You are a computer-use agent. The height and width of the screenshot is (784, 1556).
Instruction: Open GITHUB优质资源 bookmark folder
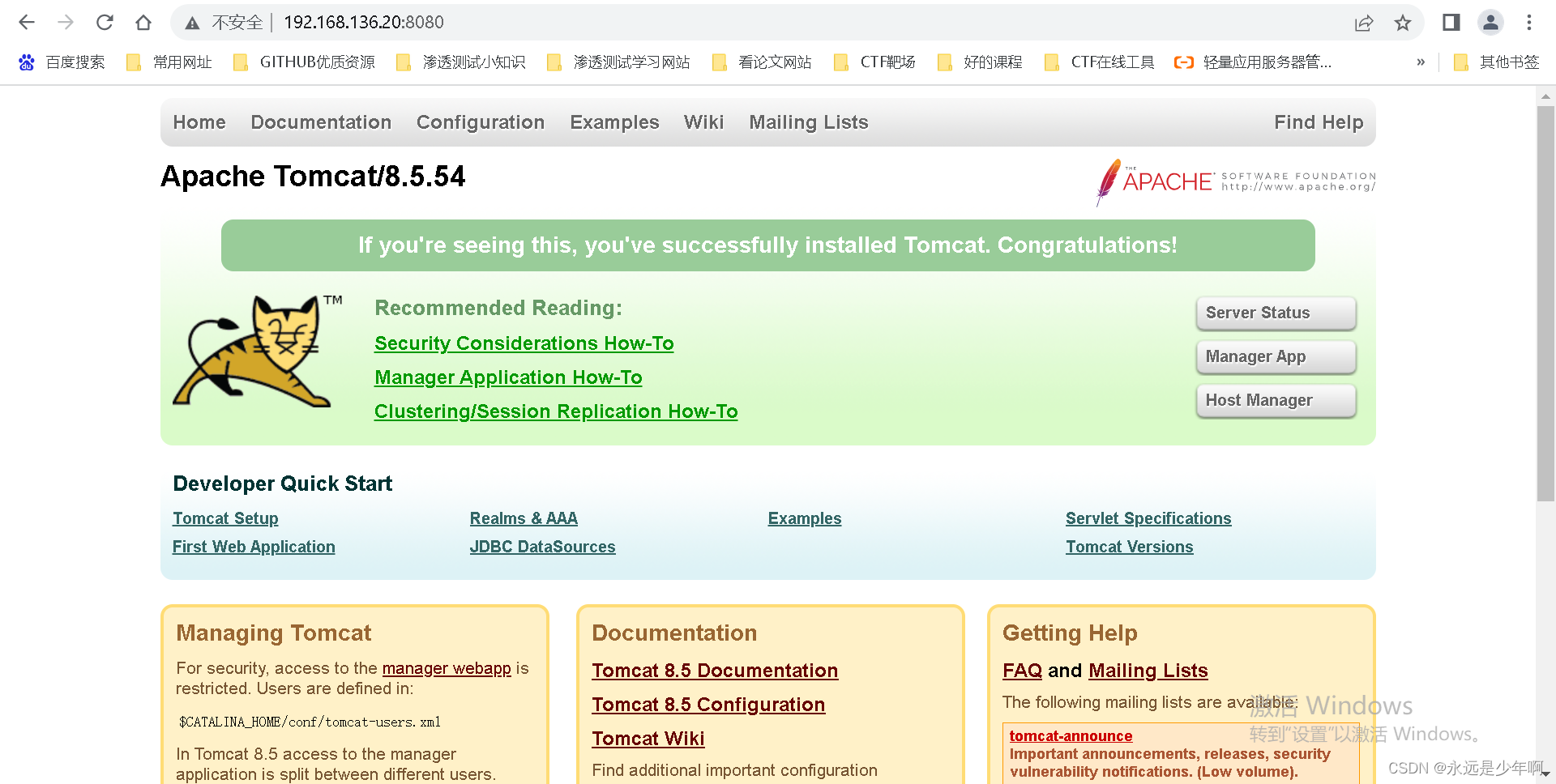[x=304, y=62]
